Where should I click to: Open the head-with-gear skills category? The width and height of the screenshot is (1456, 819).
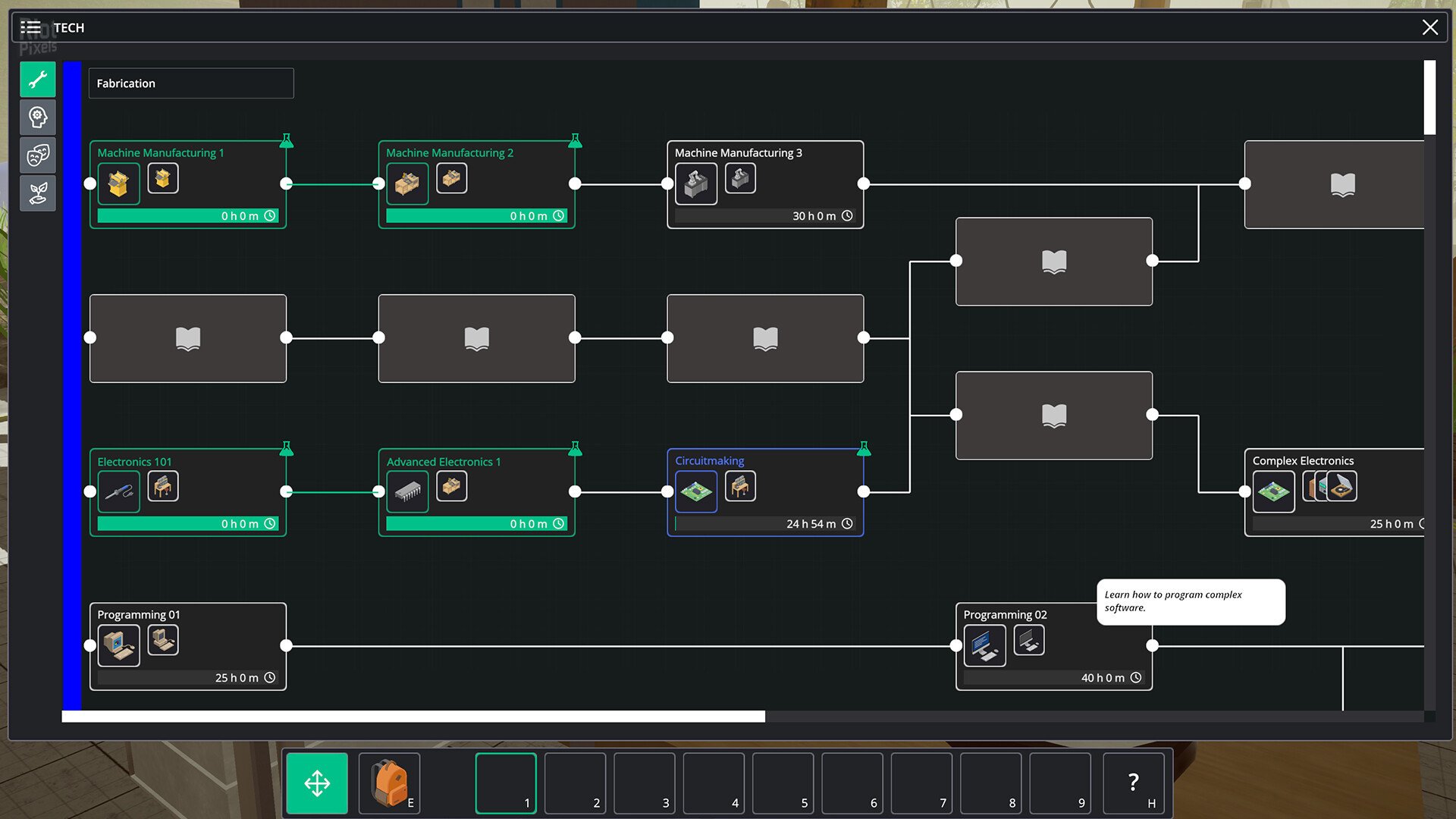point(37,117)
